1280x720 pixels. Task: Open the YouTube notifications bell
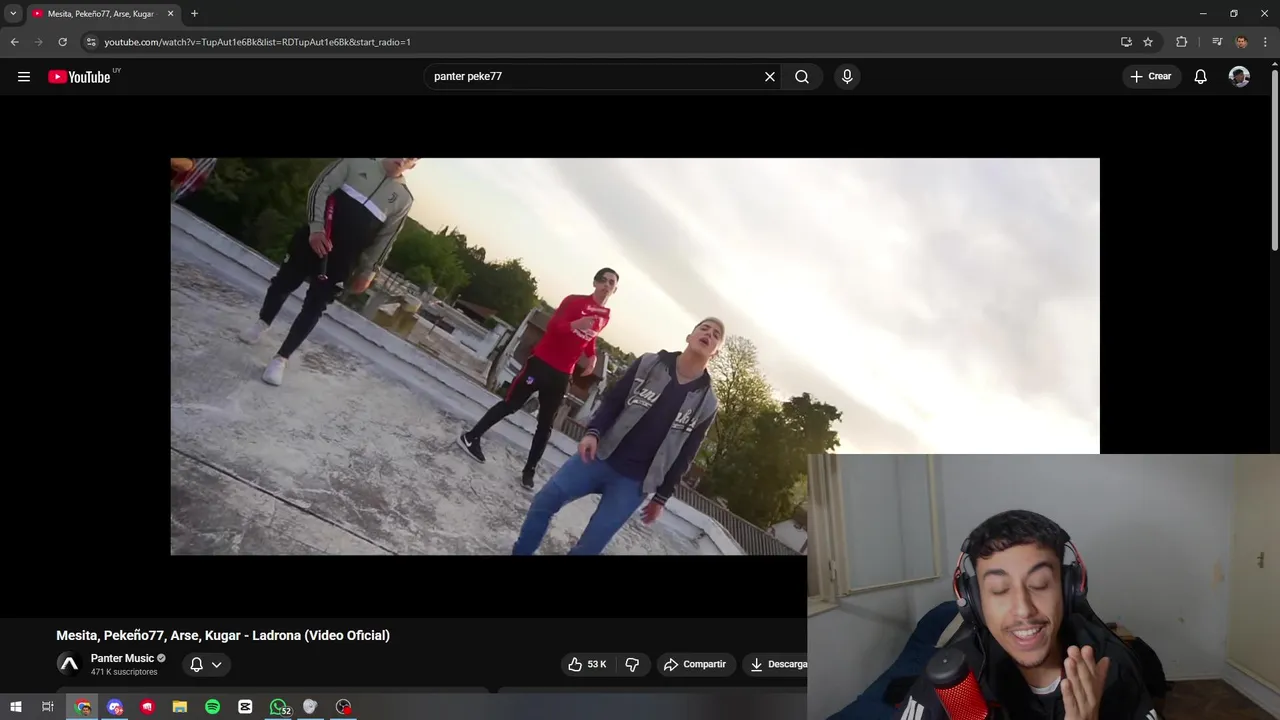point(1201,77)
